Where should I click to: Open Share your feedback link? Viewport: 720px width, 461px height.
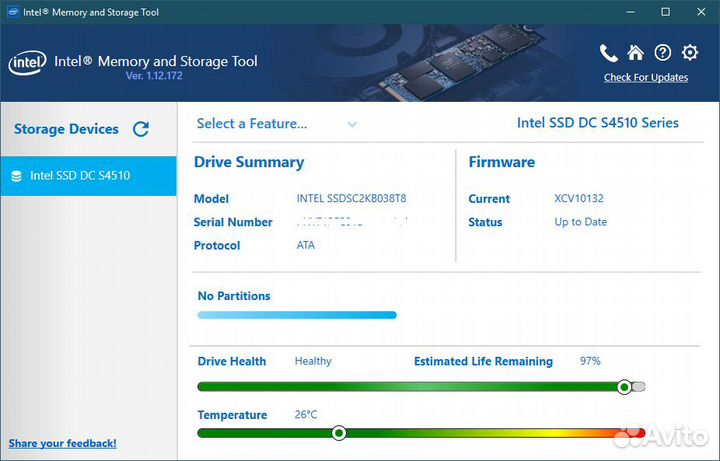[62, 443]
